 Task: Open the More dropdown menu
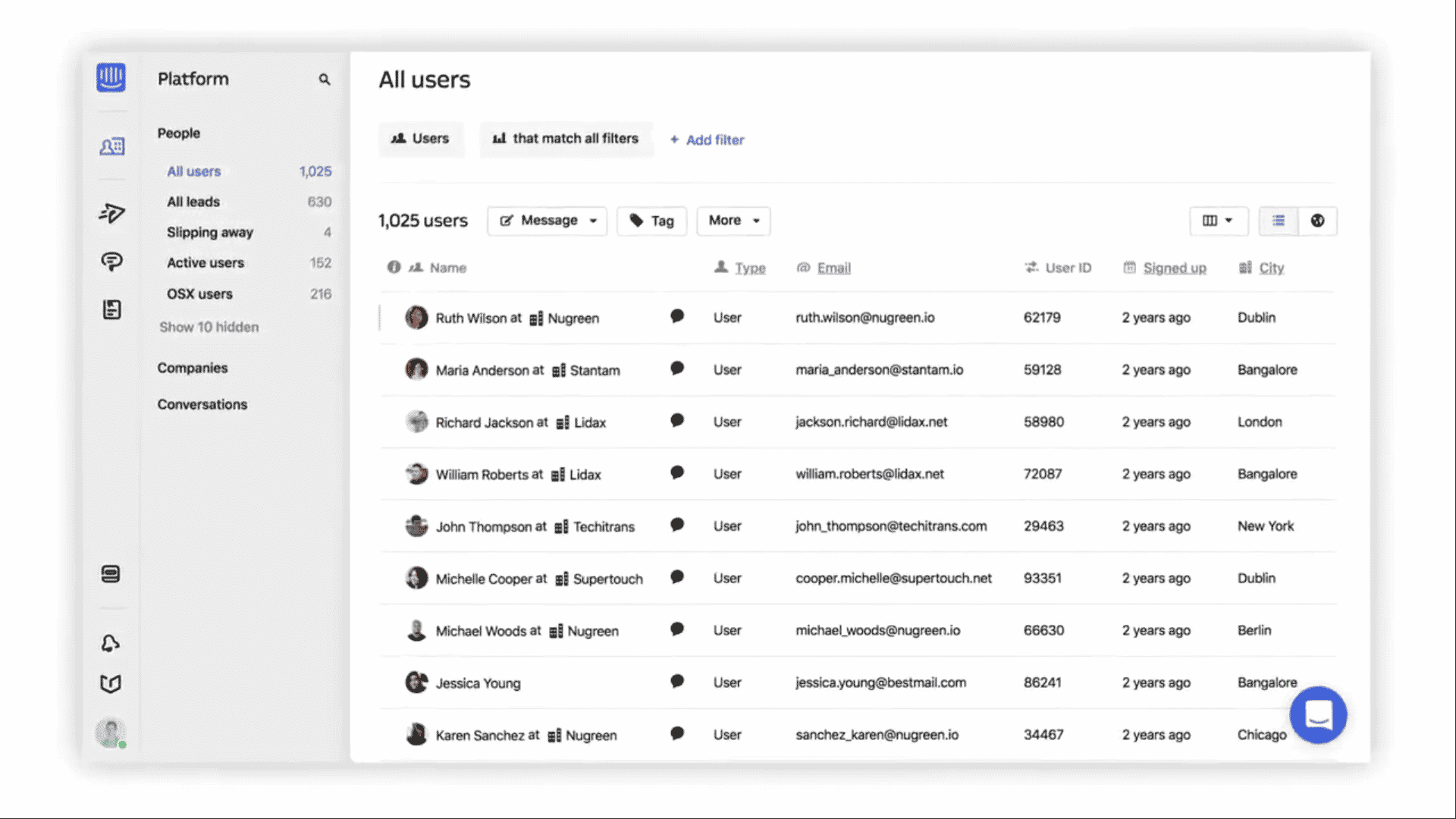(x=733, y=221)
